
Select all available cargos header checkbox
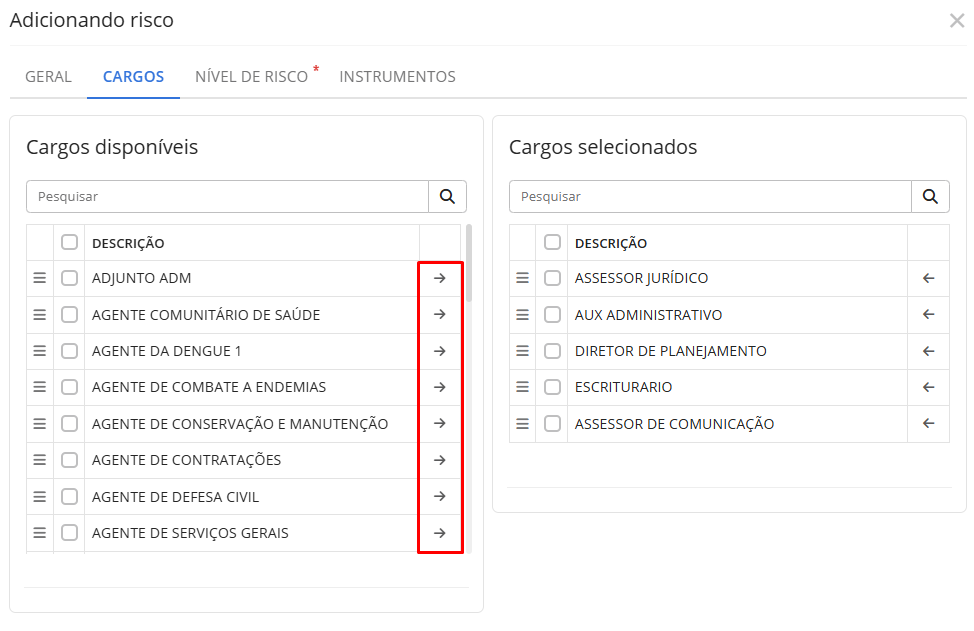(x=69, y=242)
